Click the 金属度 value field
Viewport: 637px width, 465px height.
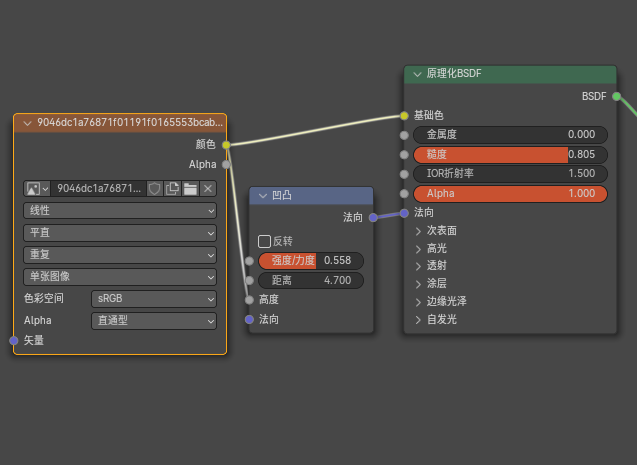point(510,135)
